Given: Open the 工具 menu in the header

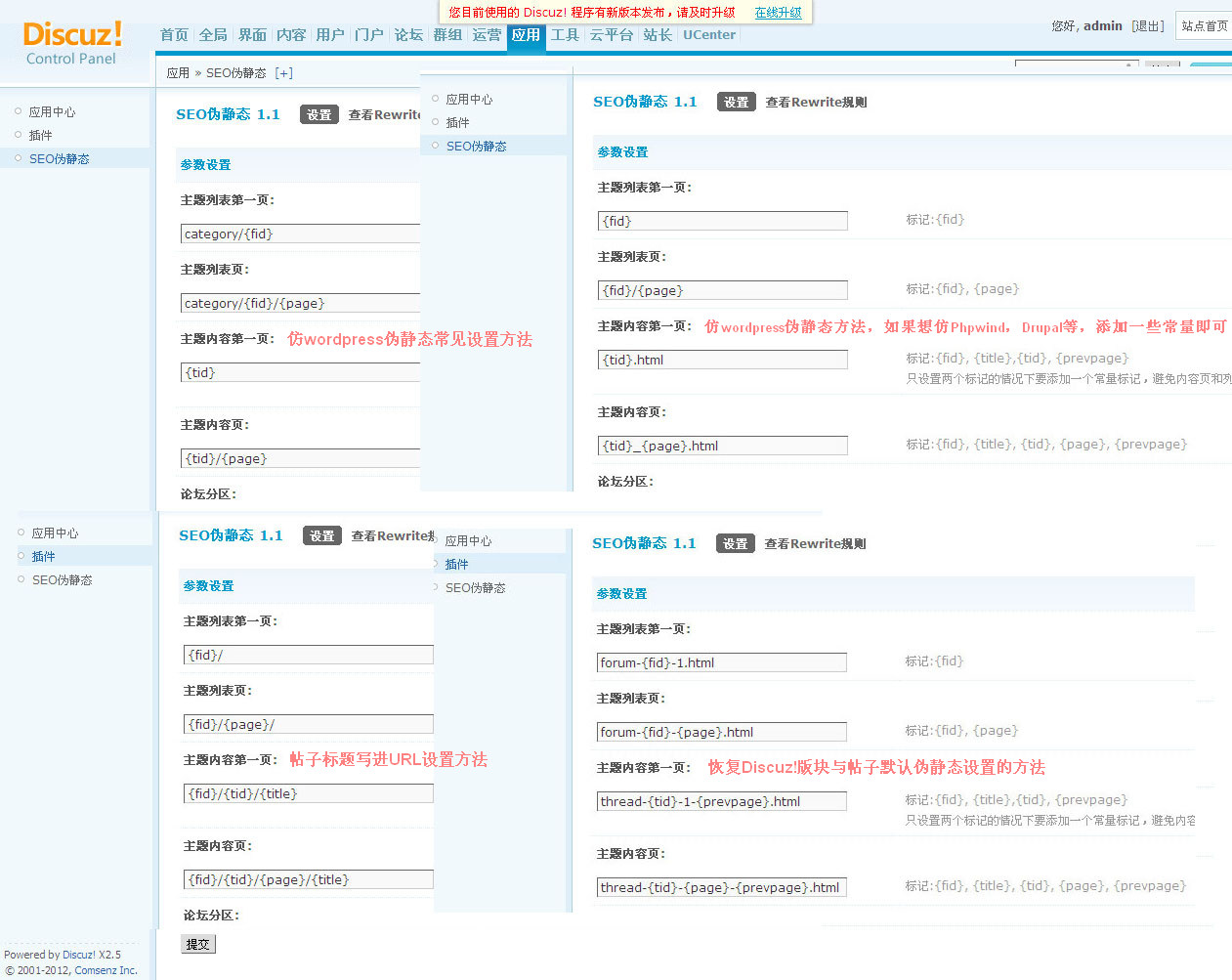Looking at the screenshot, I should pos(565,35).
